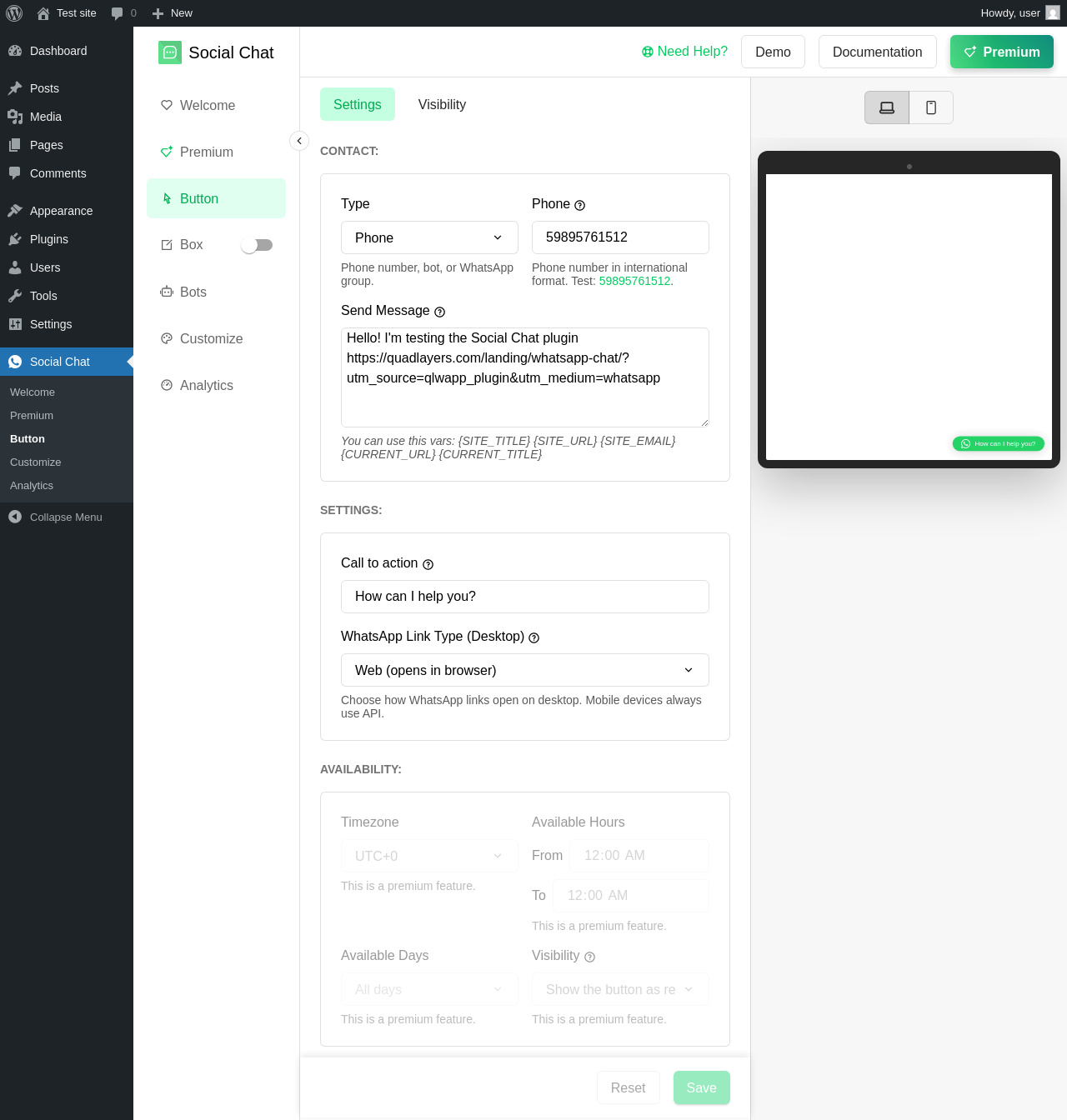Open the Available Days dropdown
Screen dimensions: 1067x1120
(x=429, y=989)
